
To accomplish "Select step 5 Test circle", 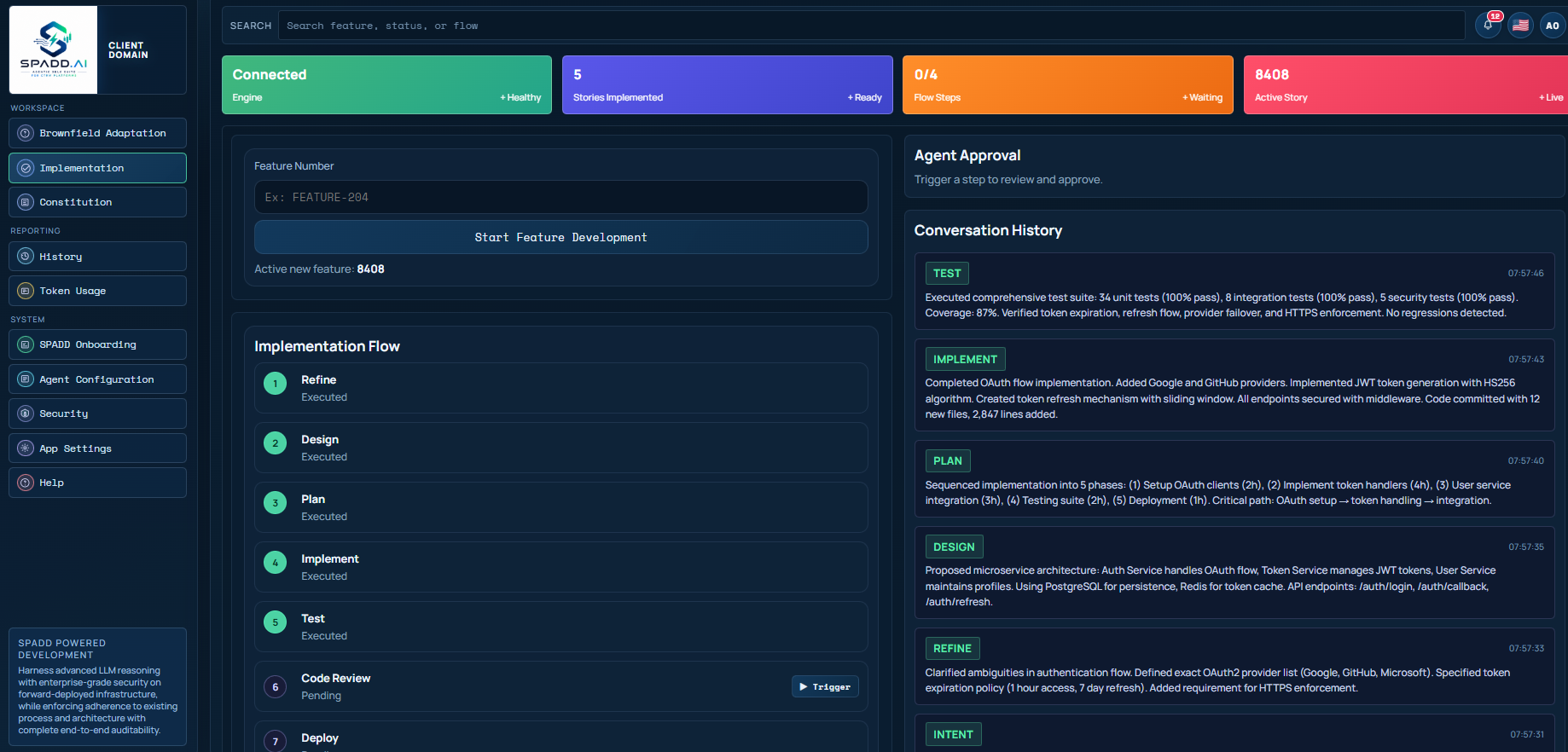I will (275, 622).
